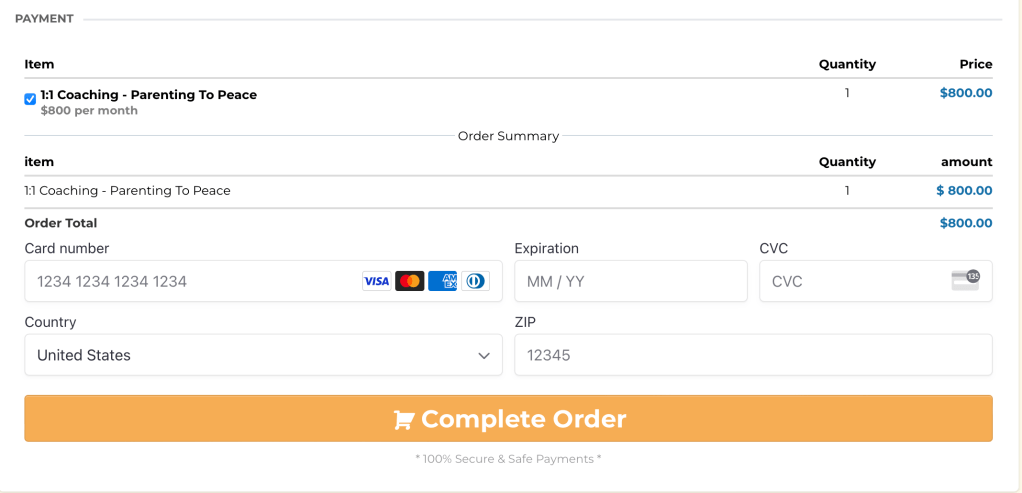This screenshot has width=1022, height=493.
Task: Click into the Expiration MM / YY field
Action: pos(630,281)
